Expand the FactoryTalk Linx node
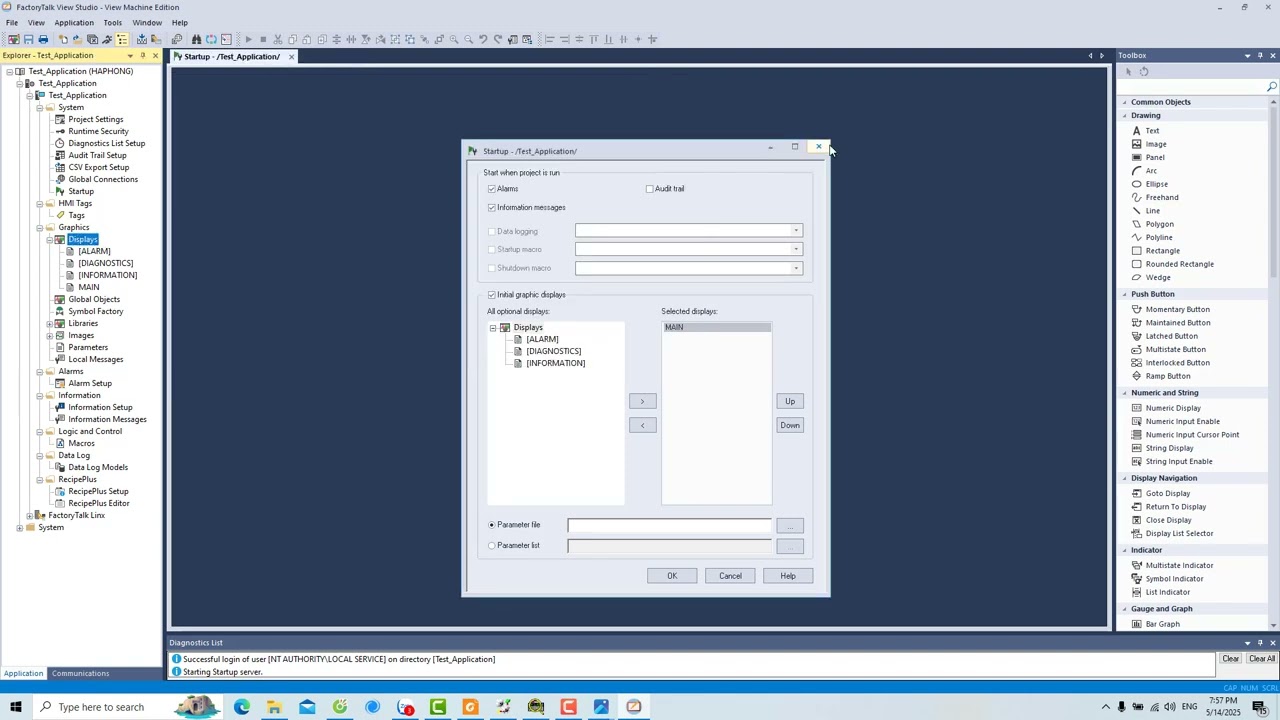Viewport: 1280px width, 720px height. tap(29, 515)
